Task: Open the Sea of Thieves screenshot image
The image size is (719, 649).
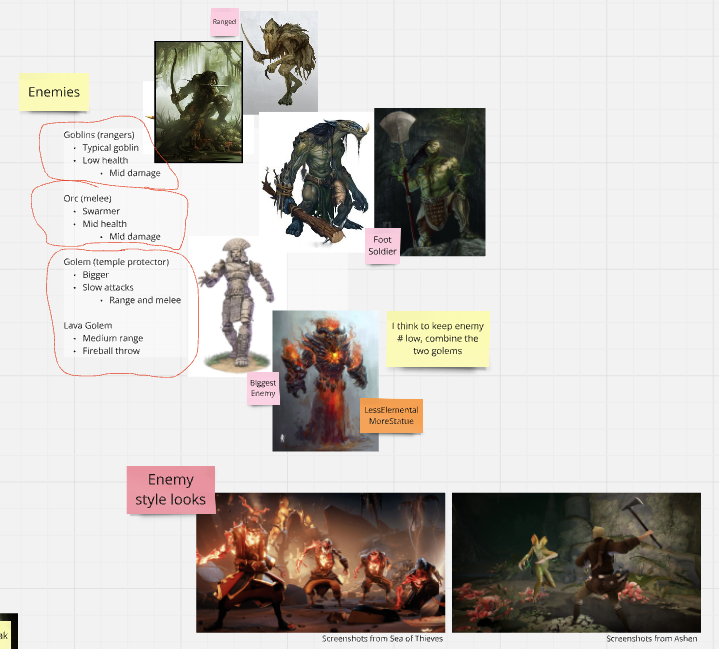Action: pyautogui.click(x=320, y=561)
